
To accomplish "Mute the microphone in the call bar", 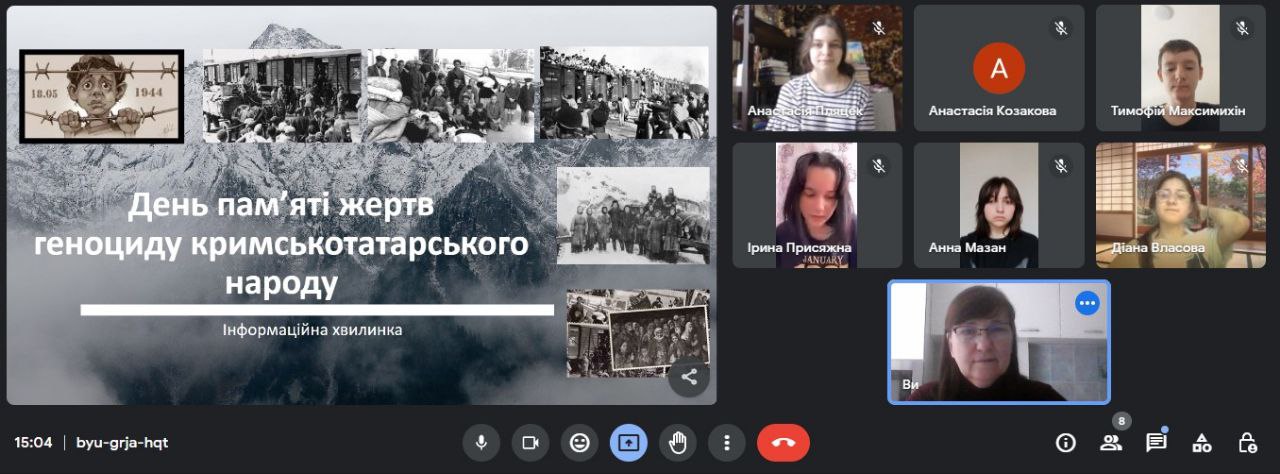I will coord(481,442).
